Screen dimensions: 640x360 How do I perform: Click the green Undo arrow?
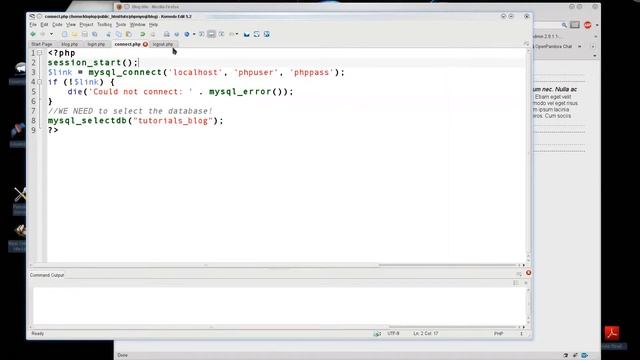click(142, 34)
